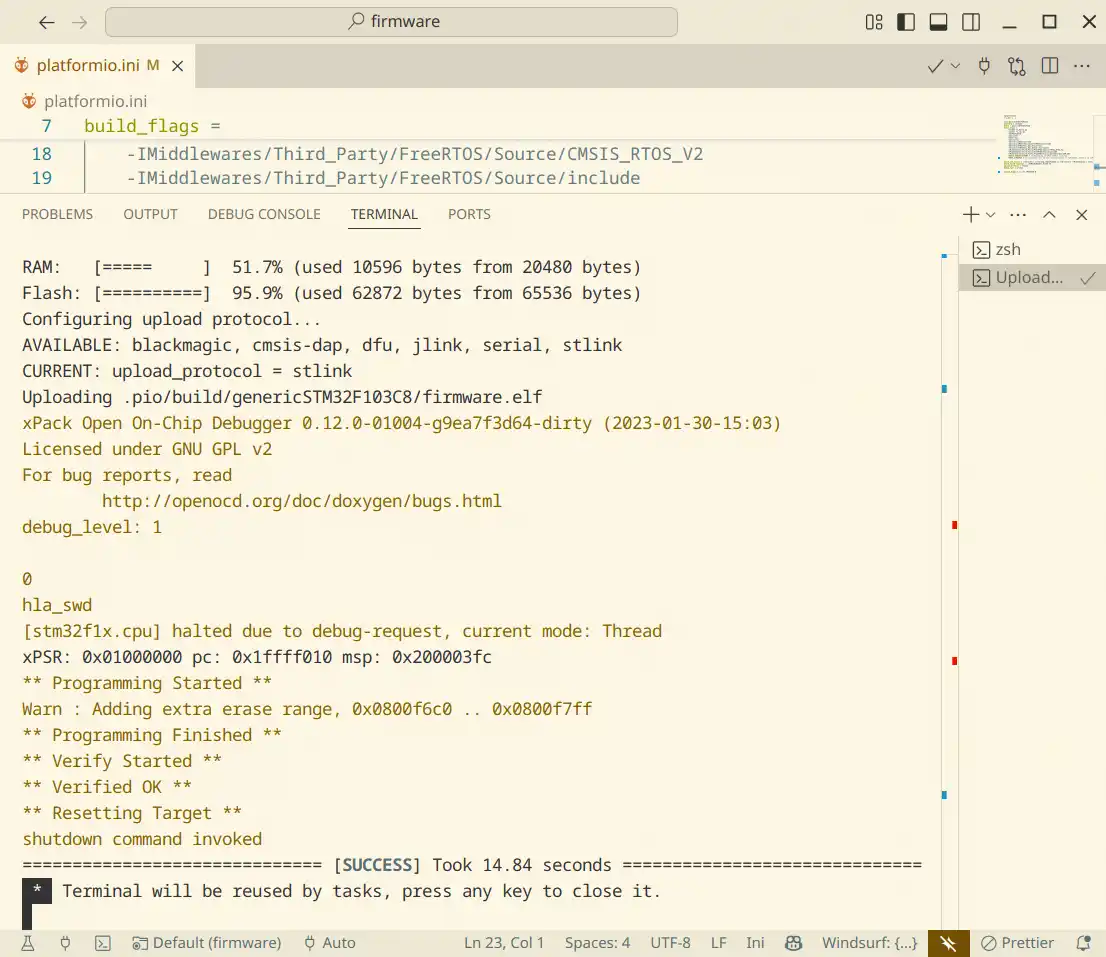Go forward with the right arrow
The image size is (1106, 957).
[x=80, y=23]
